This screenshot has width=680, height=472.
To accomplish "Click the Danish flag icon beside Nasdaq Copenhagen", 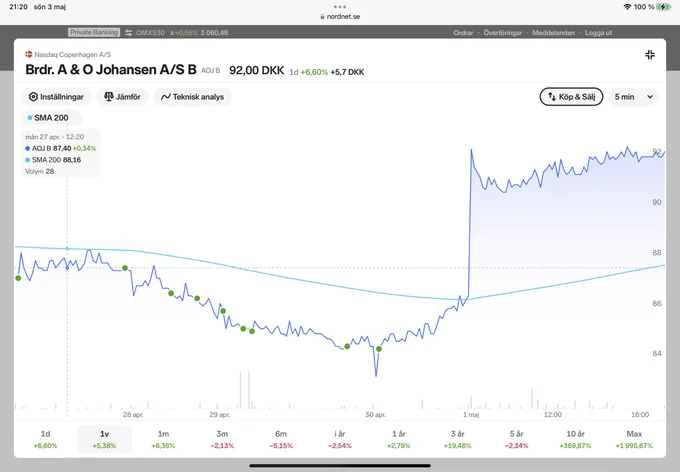I will 29,54.
